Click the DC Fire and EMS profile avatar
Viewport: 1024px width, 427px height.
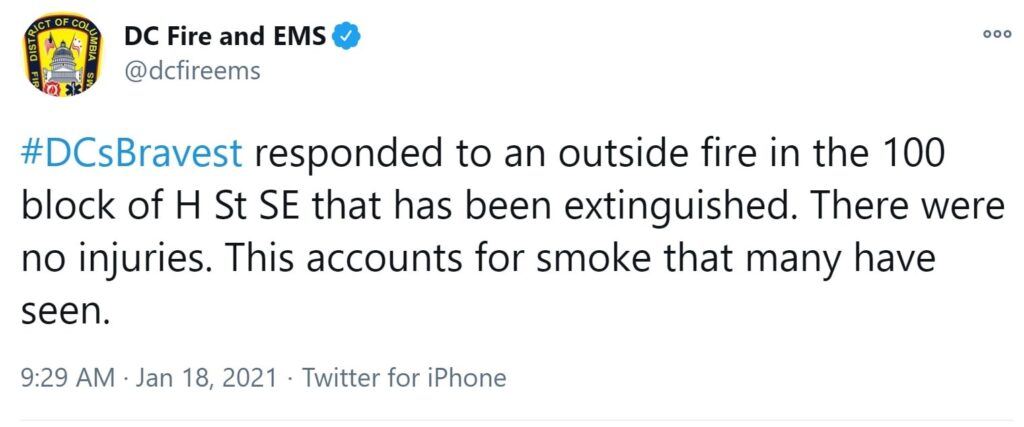tap(64, 55)
